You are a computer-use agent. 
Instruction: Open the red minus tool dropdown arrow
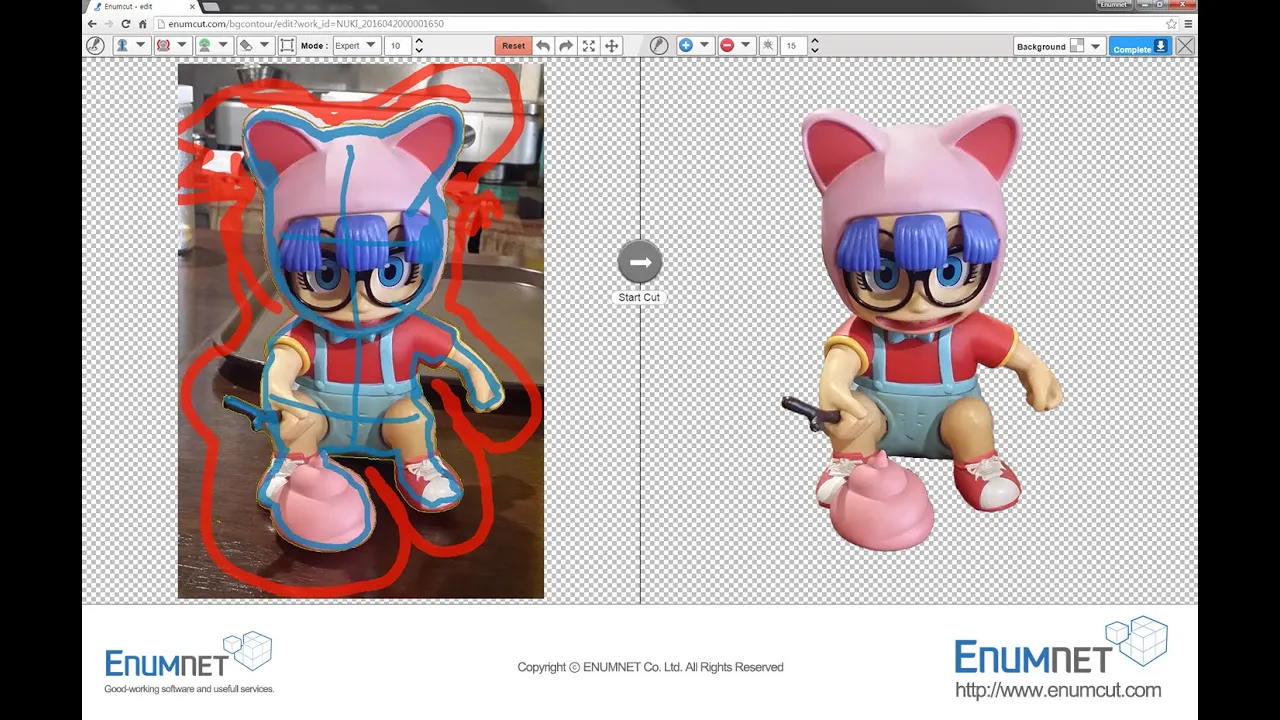pyautogui.click(x=745, y=45)
